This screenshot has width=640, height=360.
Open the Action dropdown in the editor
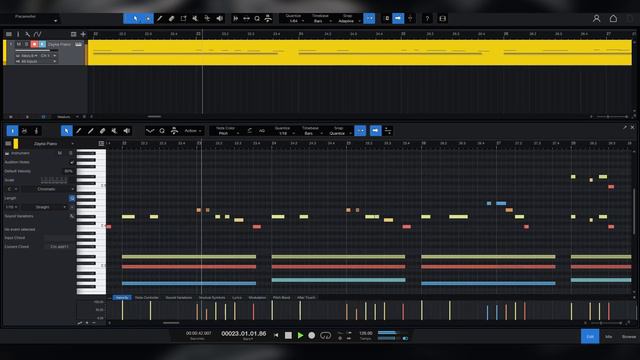(193, 131)
